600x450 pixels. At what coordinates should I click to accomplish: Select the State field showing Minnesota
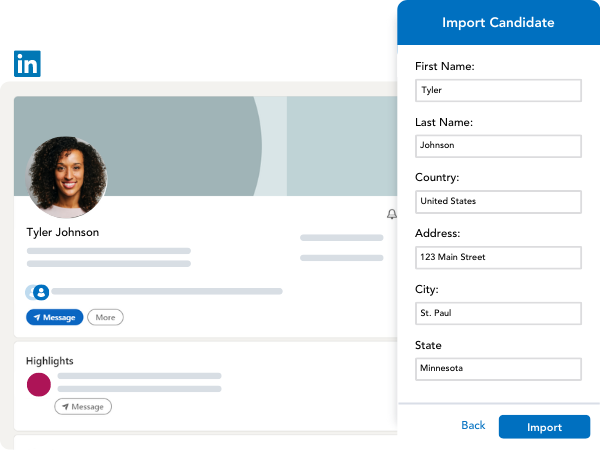pyautogui.click(x=498, y=368)
